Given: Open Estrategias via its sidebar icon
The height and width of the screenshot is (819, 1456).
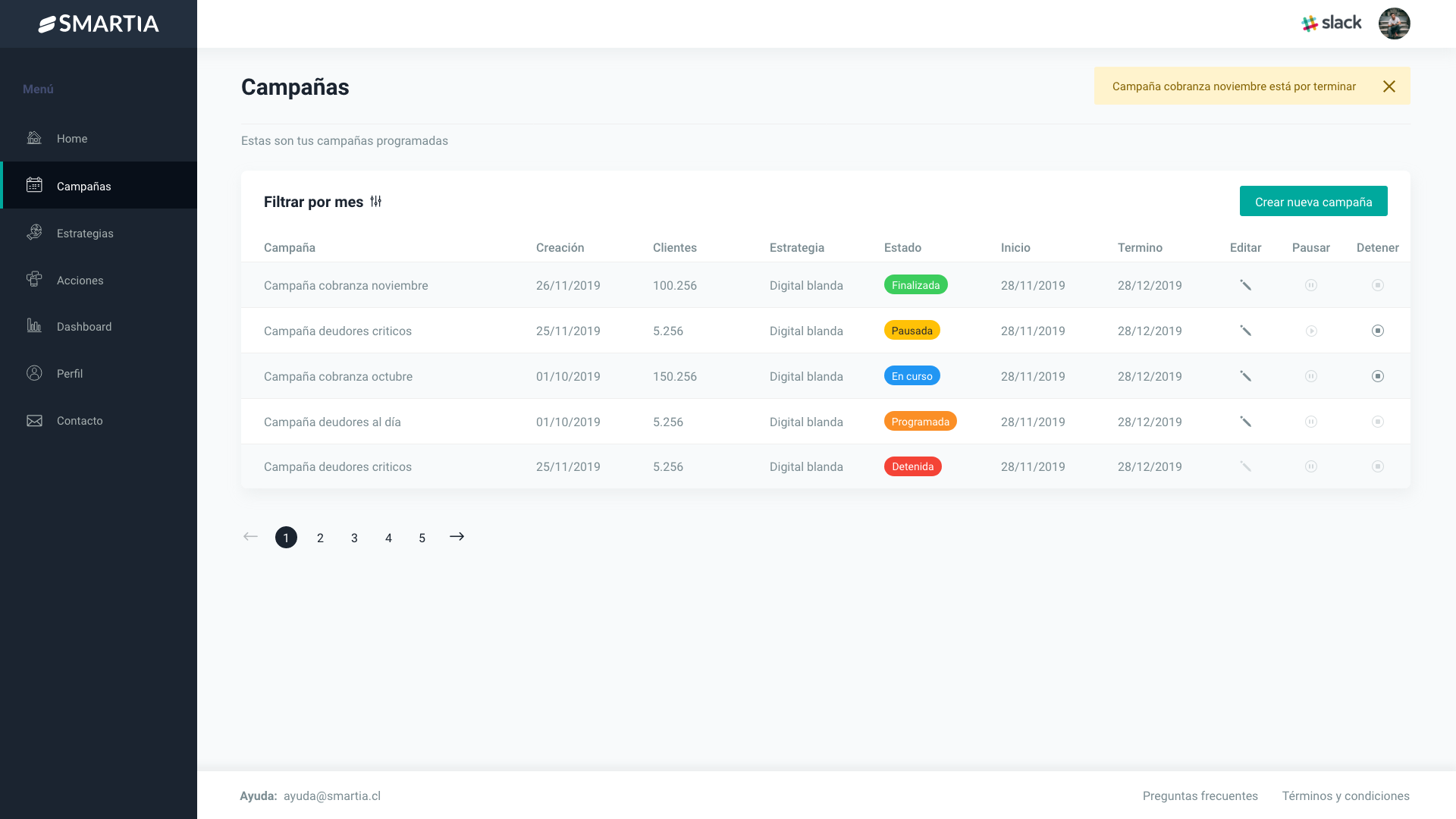Looking at the screenshot, I should 34,232.
